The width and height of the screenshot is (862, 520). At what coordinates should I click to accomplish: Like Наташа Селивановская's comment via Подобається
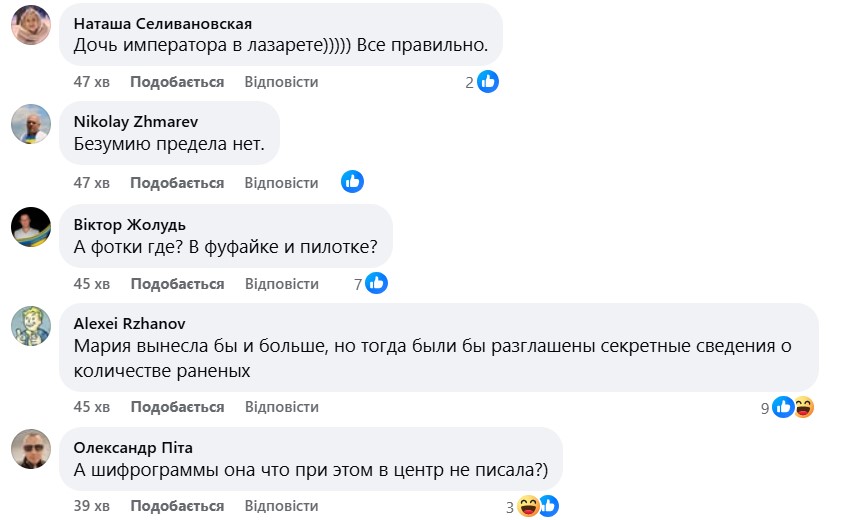click(177, 82)
